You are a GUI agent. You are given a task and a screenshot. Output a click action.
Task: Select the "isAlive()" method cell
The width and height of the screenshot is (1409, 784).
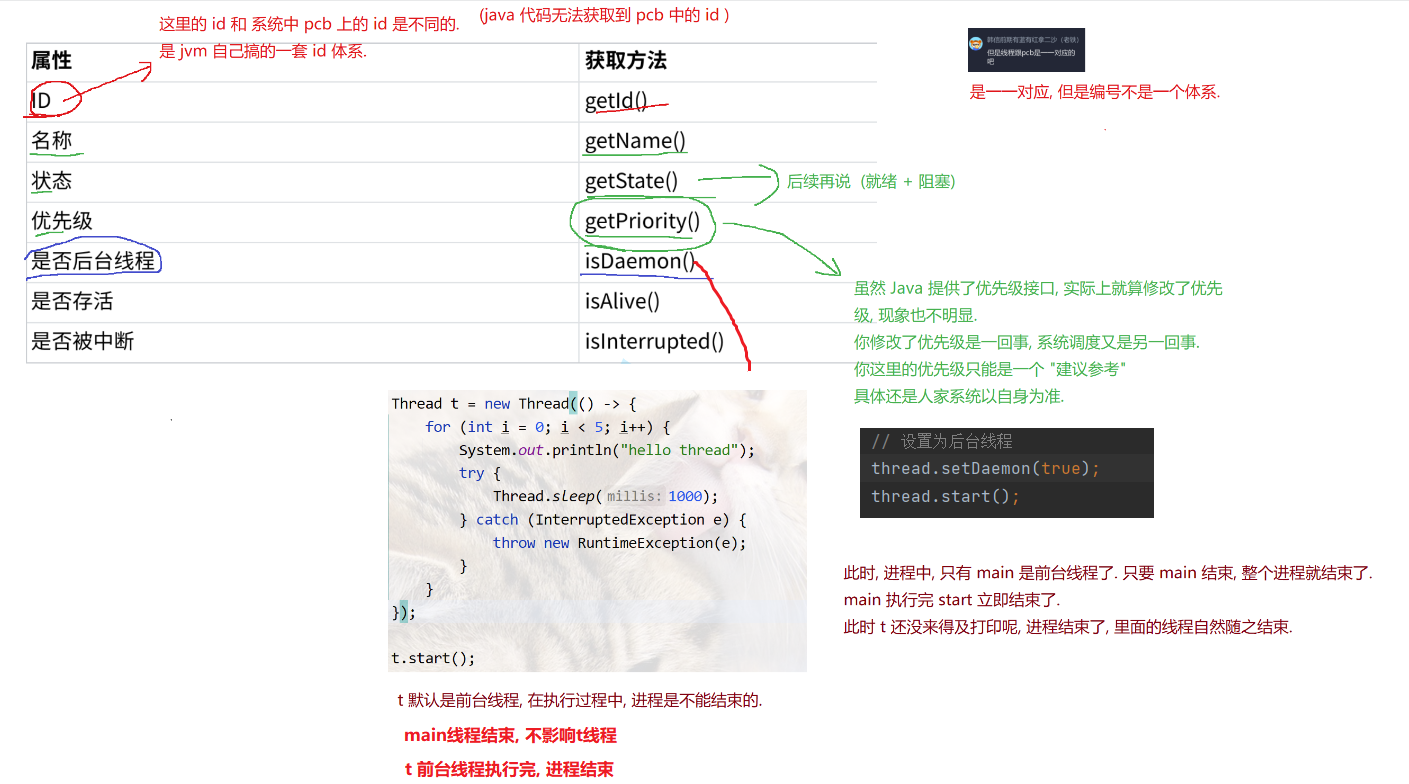623,301
